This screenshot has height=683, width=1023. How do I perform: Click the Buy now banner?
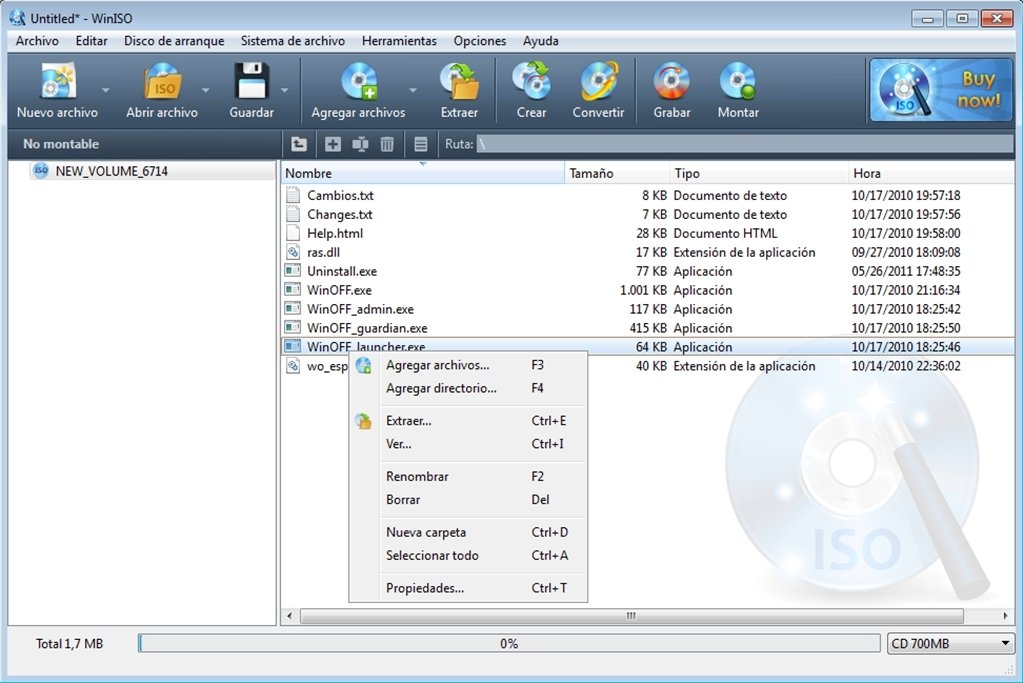[x=941, y=90]
